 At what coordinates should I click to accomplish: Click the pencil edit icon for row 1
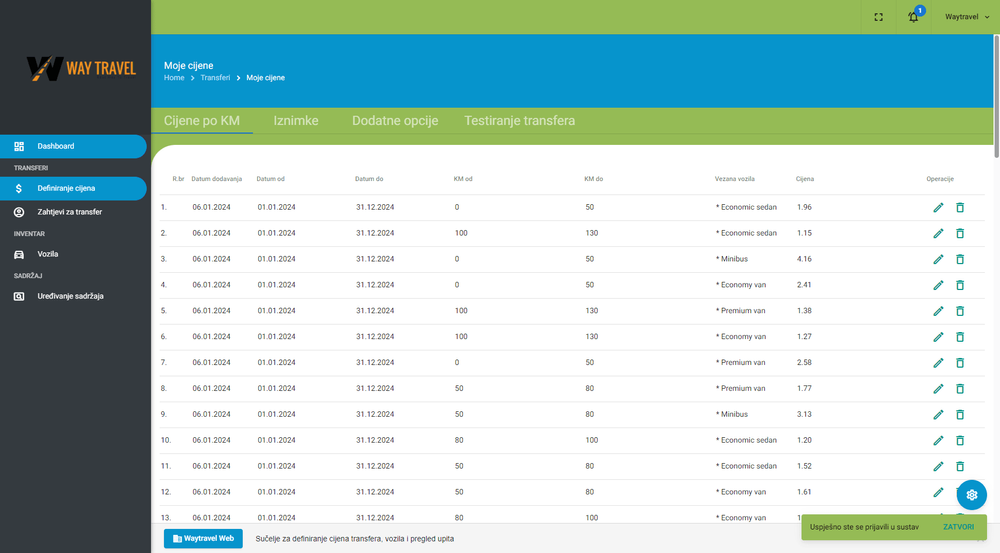click(938, 207)
